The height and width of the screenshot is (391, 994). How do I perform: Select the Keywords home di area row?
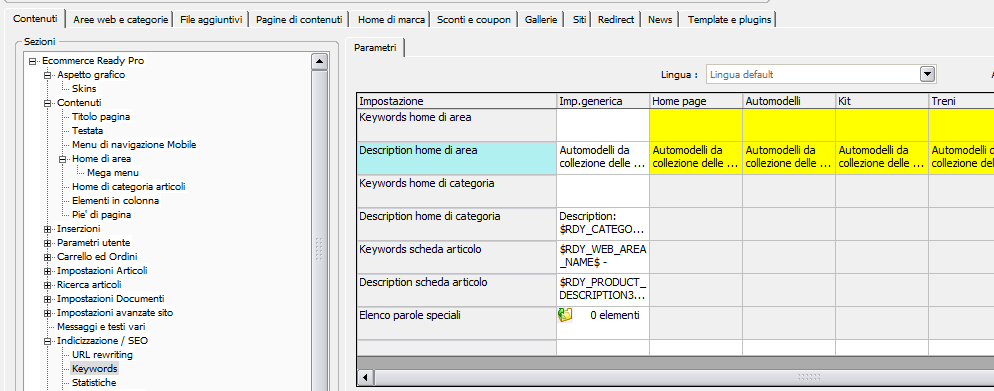(456, 125)
